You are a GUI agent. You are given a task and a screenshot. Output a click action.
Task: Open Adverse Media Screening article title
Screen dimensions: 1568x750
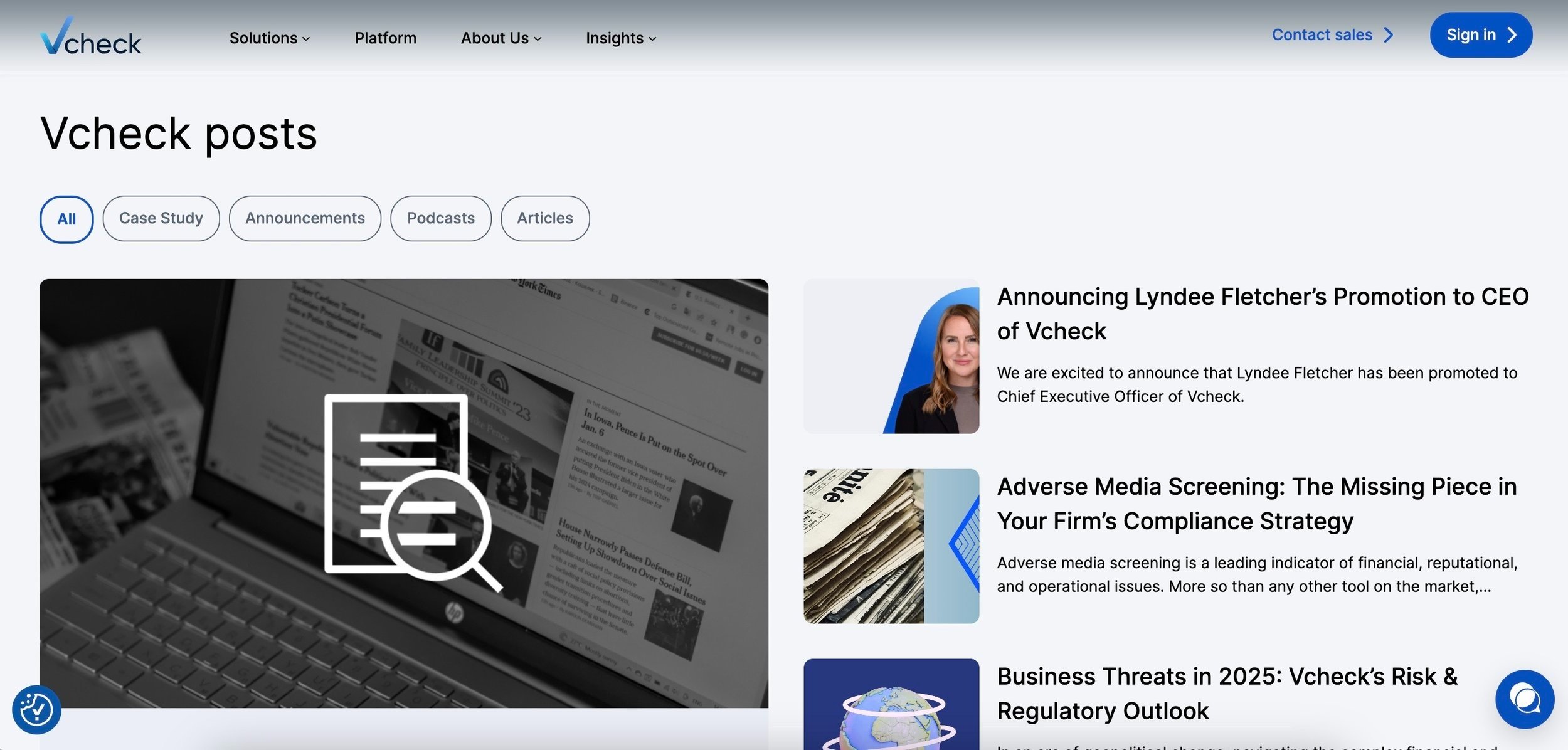[1256, 504]
